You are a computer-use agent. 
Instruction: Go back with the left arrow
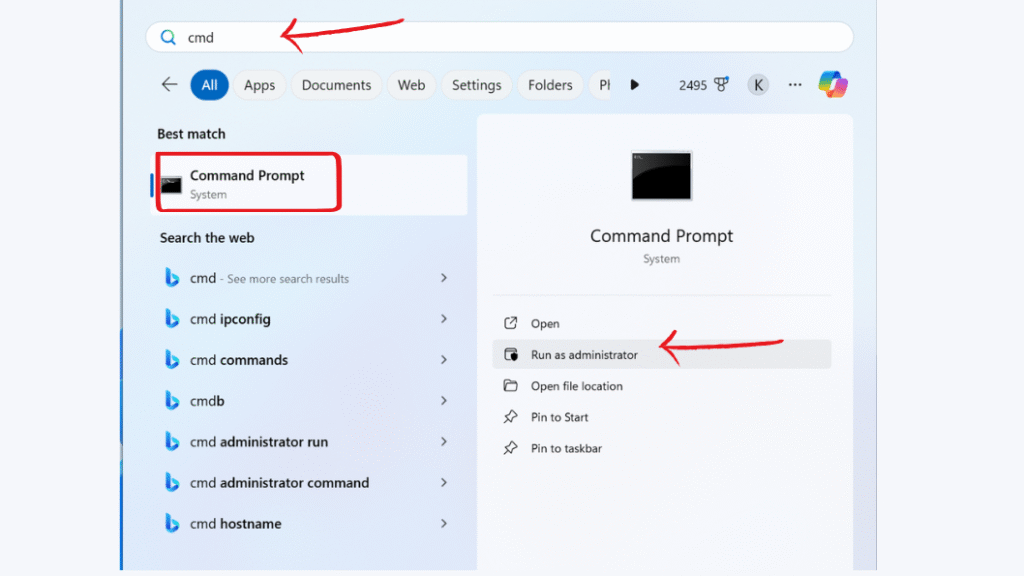point(169,84)
